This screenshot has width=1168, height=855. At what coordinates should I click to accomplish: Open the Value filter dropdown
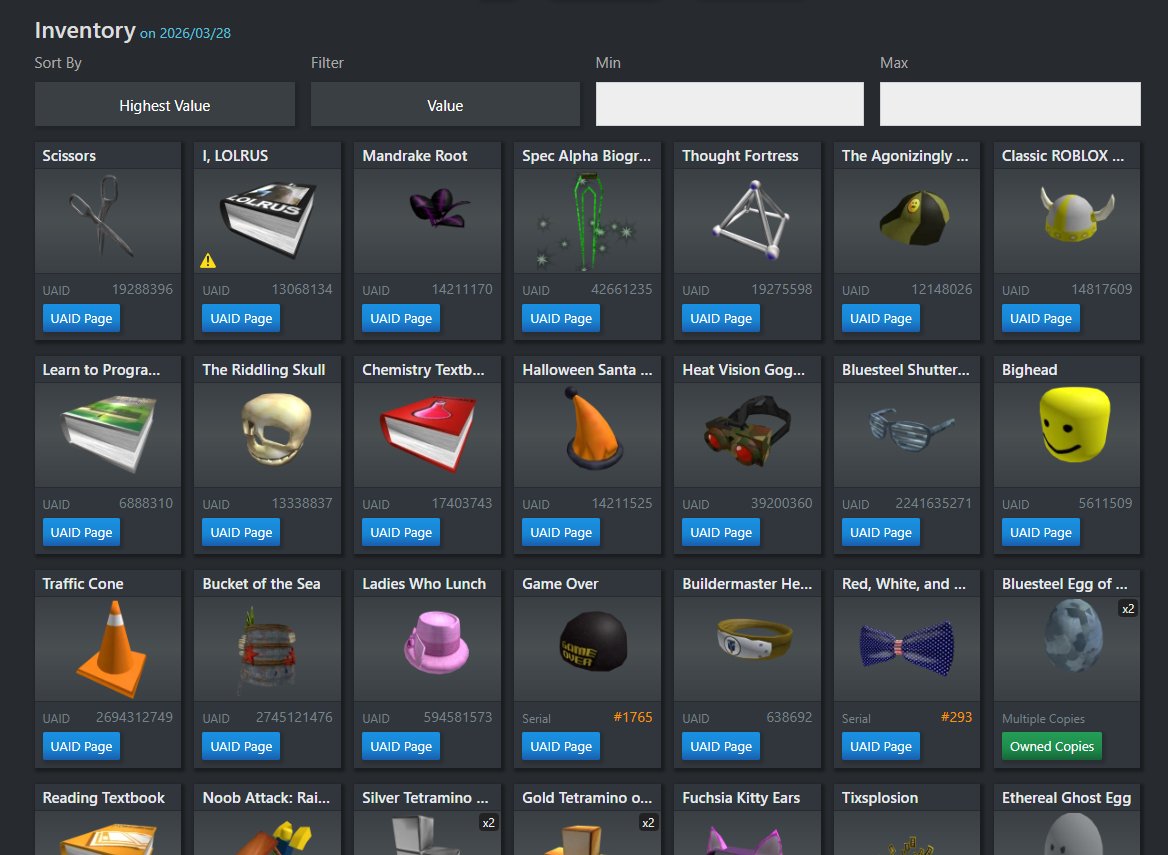(x=445, y=104)
